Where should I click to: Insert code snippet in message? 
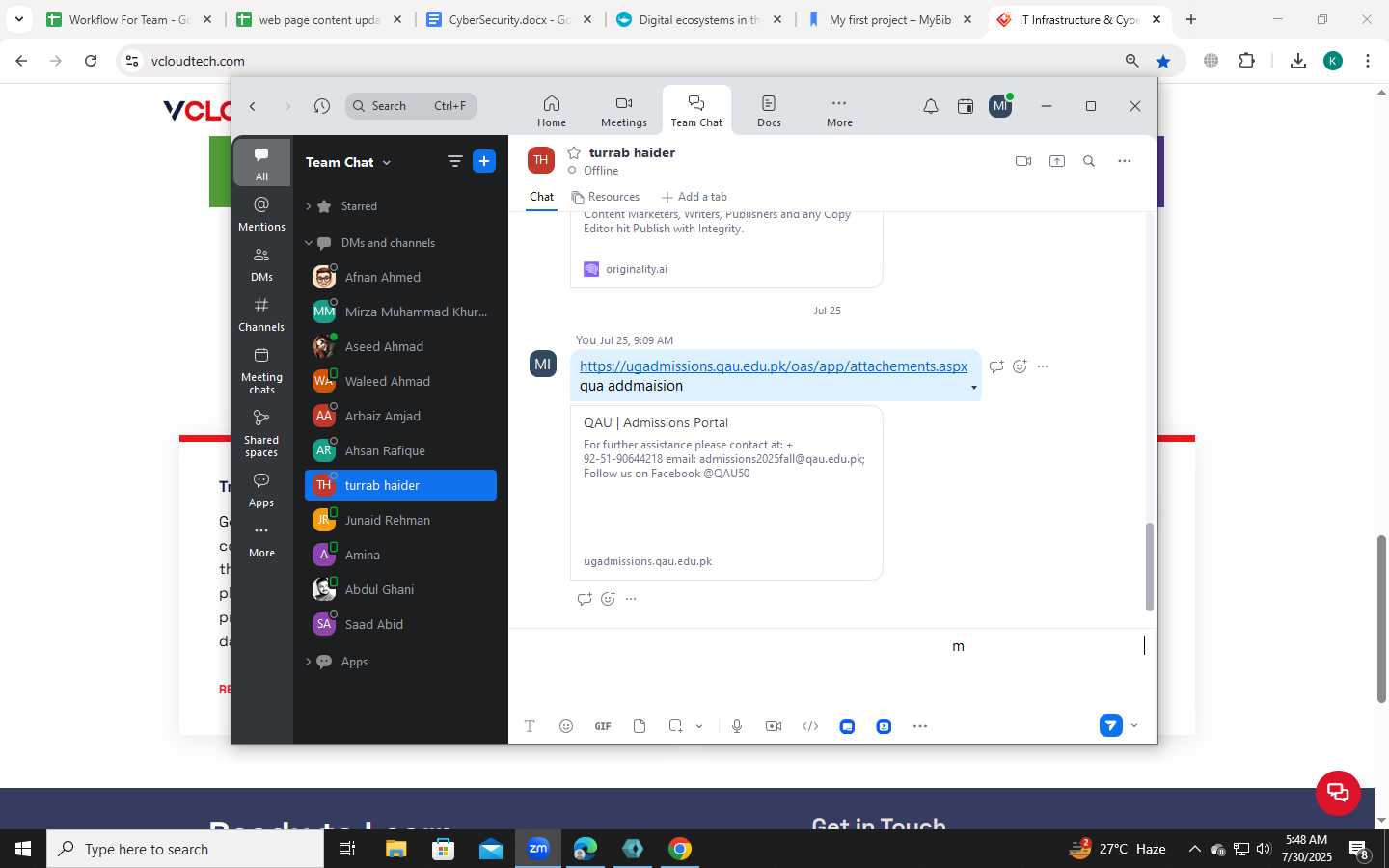tap(810, 726)
